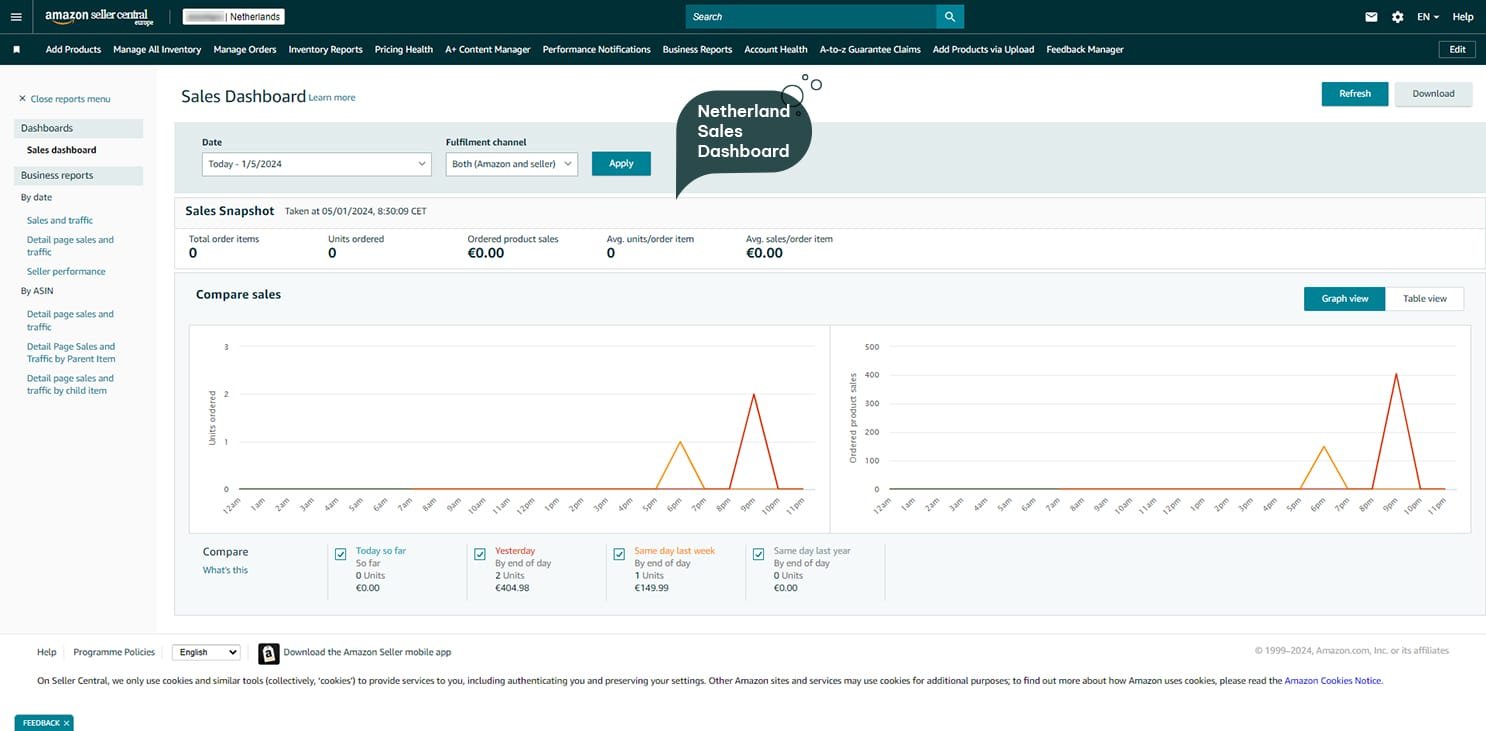The height and width of the screenshot is (731, 1486).
Task: Close the feedback tab with X
Action: click(x=66, y=723)
